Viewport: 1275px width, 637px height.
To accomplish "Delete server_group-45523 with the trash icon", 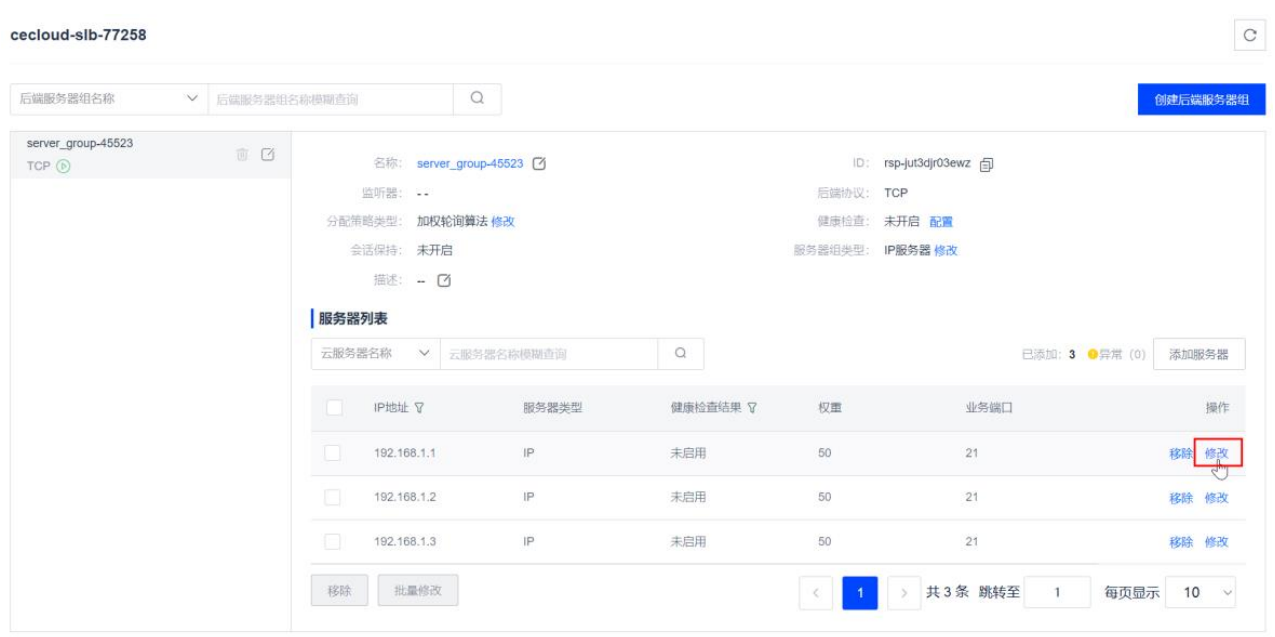I will click(241, 155).
